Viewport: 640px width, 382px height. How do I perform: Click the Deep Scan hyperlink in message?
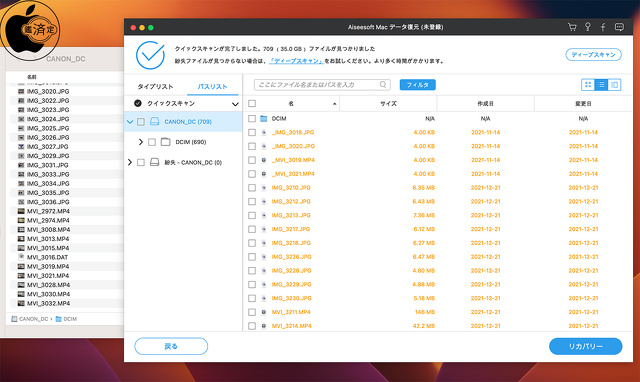(296, 61)
